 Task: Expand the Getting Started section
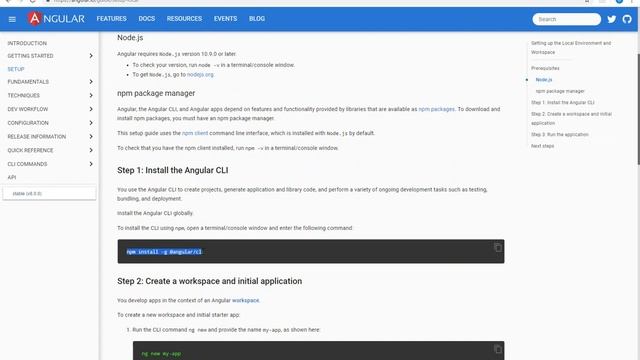50,56
